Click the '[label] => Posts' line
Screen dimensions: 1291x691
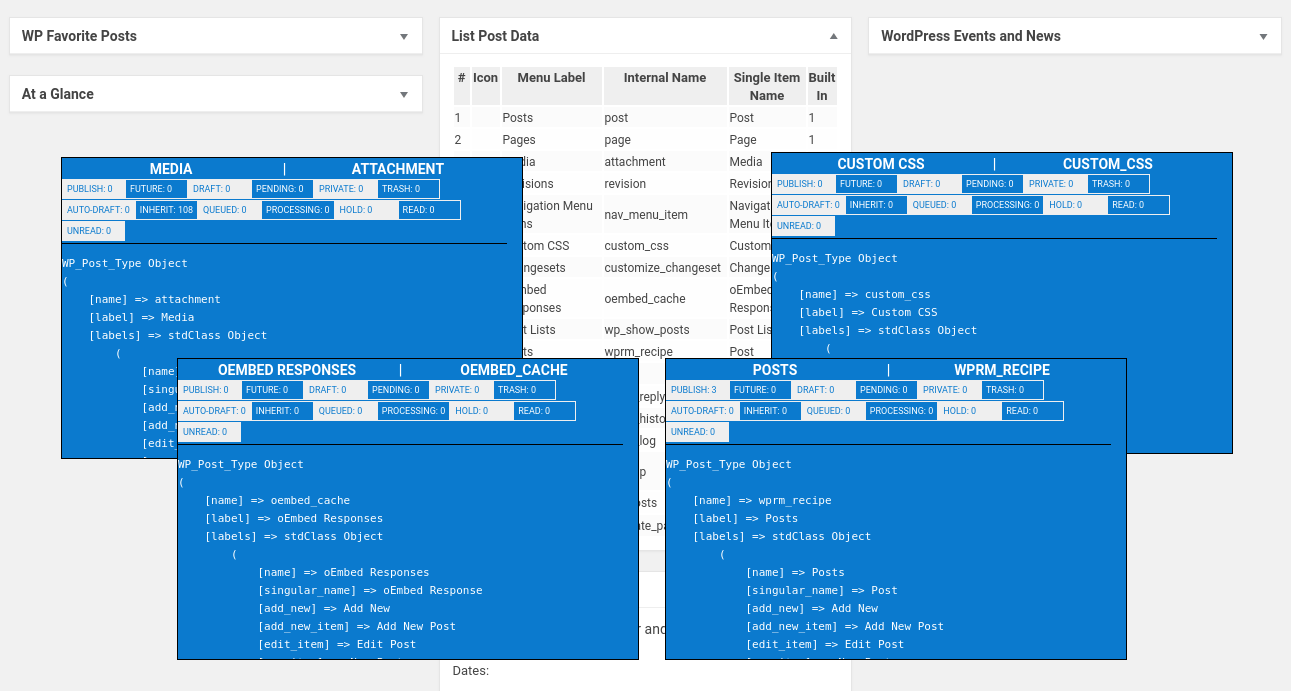point(746,518)
